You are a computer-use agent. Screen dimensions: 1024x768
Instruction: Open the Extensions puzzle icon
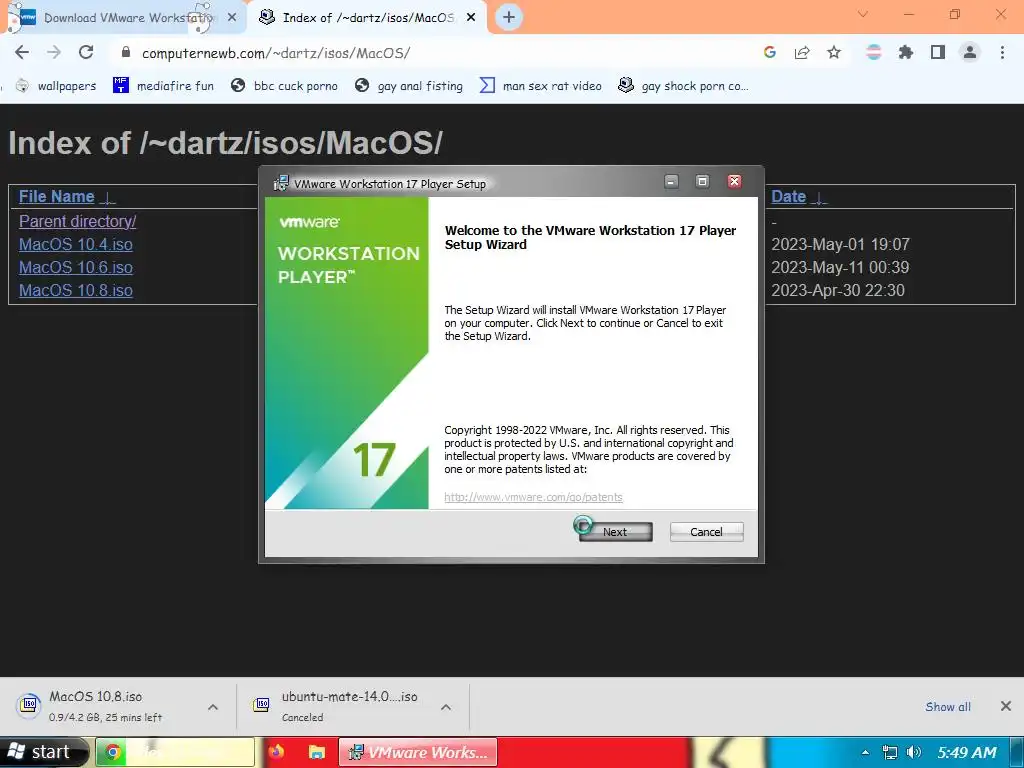tap(906, 52)
